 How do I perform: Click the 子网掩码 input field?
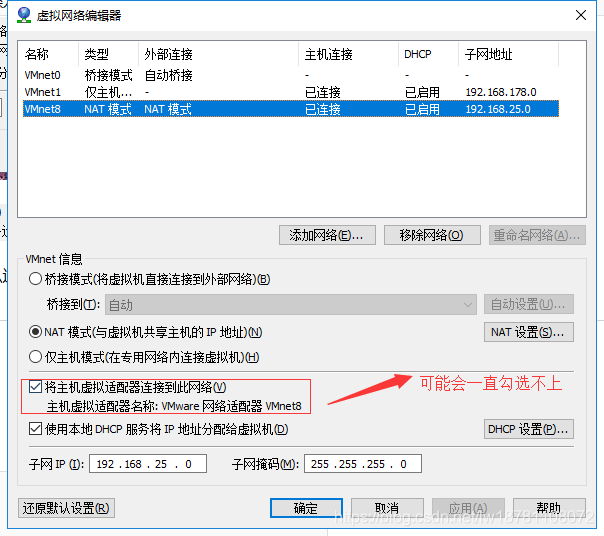click(x=363, y=464)
